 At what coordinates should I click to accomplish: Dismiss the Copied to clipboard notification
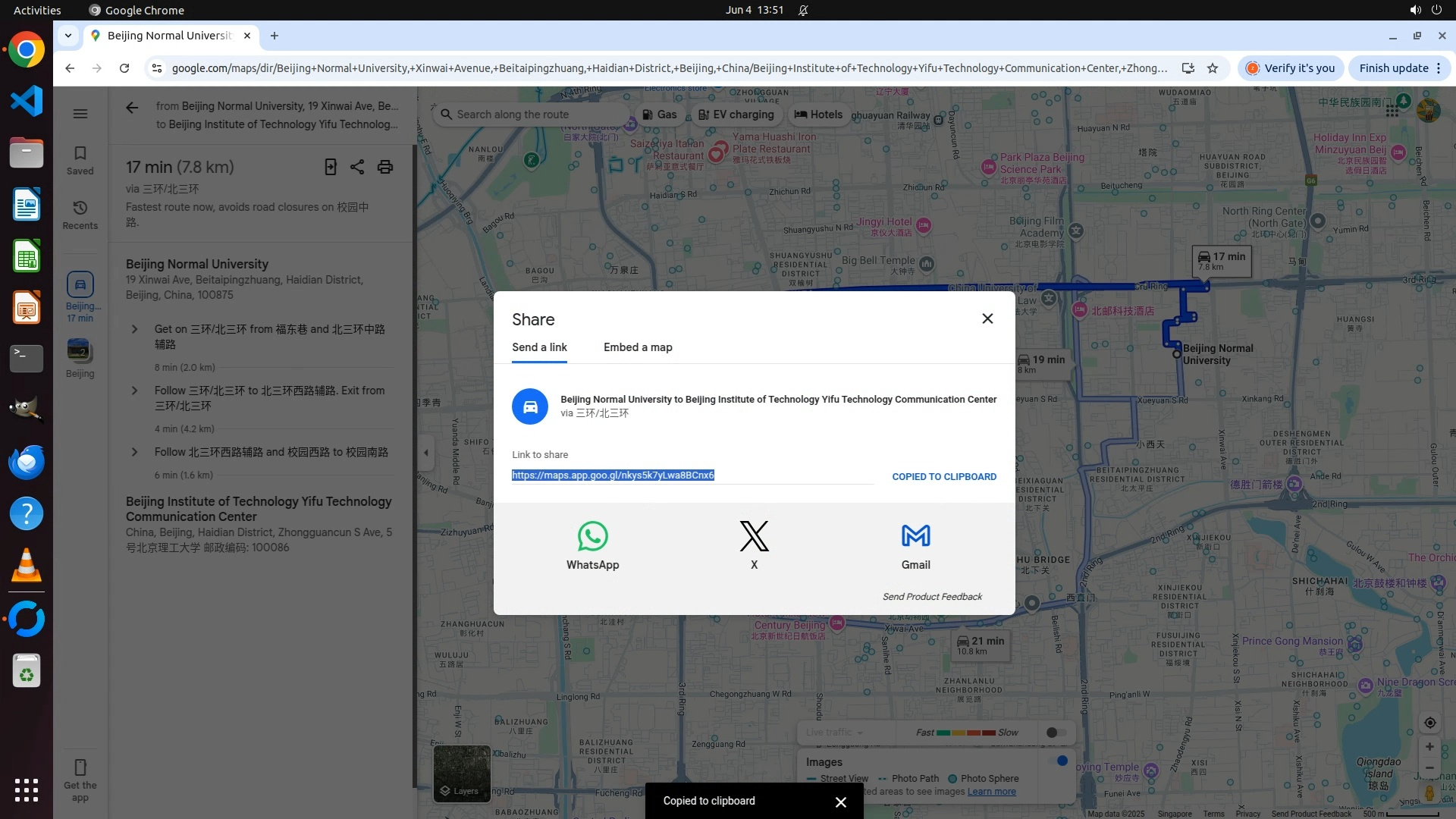point(840,802)
